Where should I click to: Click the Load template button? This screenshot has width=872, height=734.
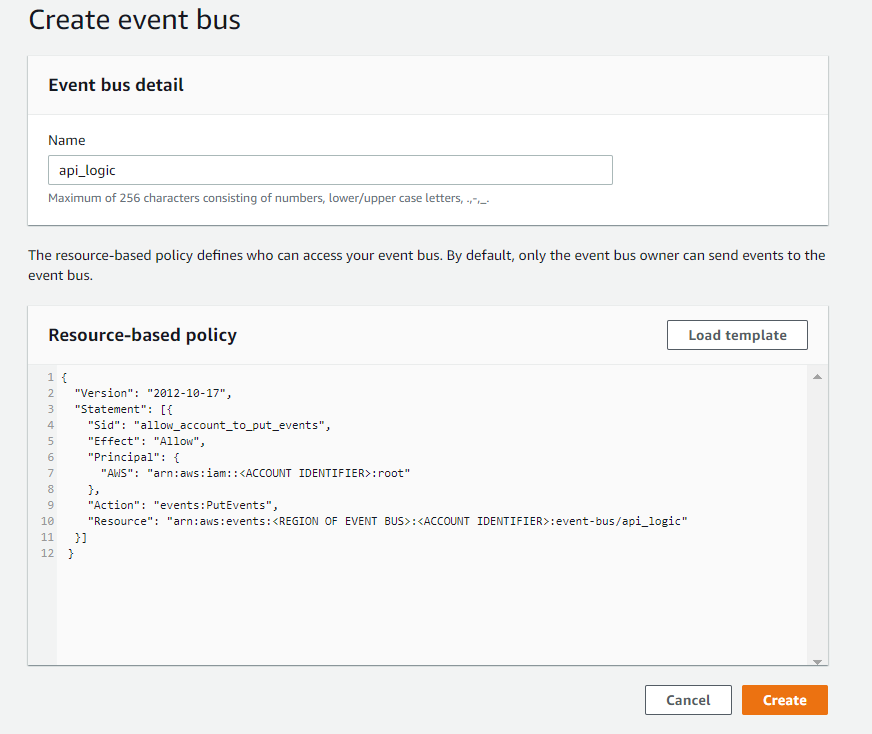[737, 335]
